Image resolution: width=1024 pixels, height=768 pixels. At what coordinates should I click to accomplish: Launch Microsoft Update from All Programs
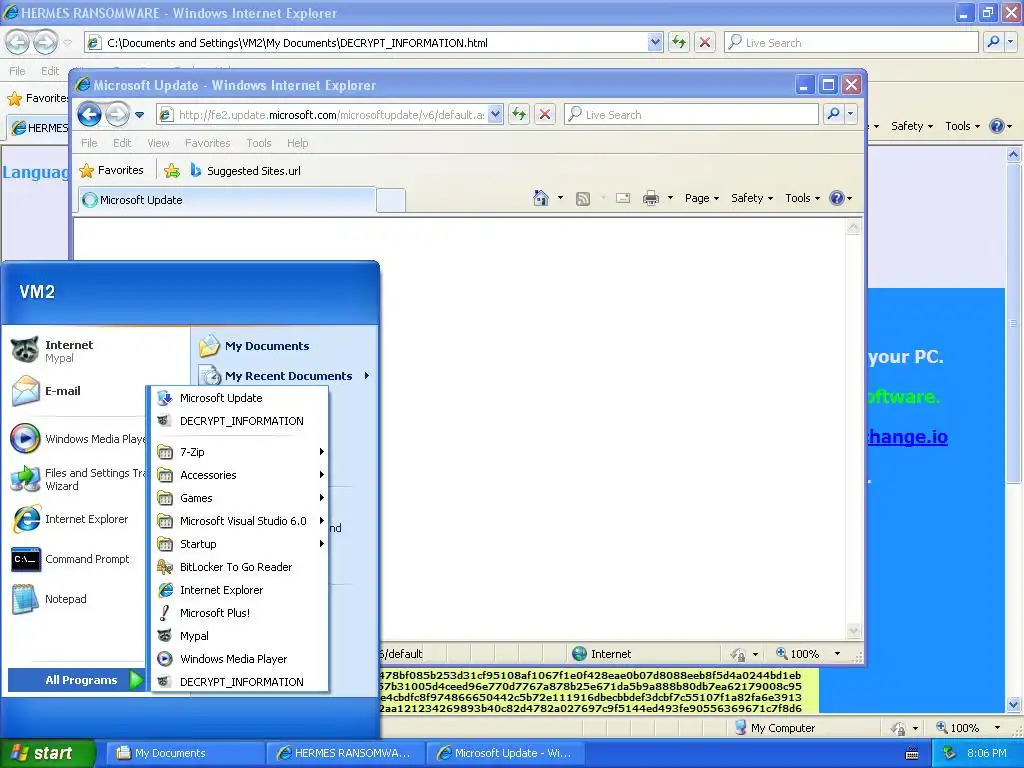coord(240,398)
